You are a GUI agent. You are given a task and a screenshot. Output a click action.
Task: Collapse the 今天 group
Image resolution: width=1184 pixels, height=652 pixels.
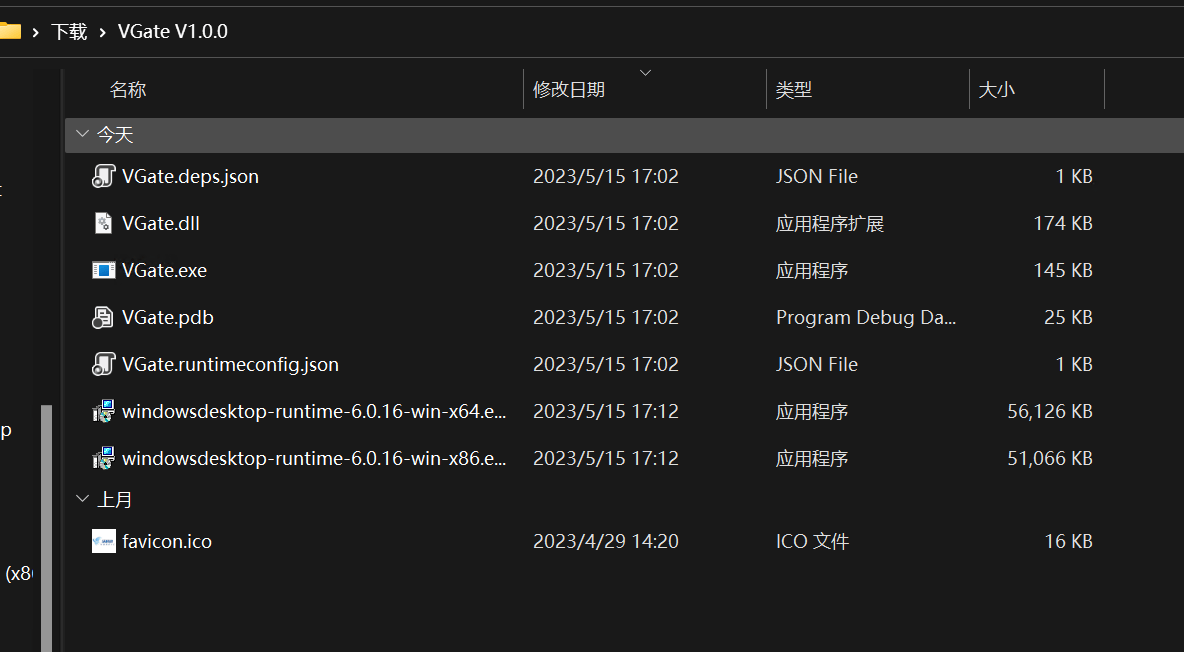[x=82, y=134]
